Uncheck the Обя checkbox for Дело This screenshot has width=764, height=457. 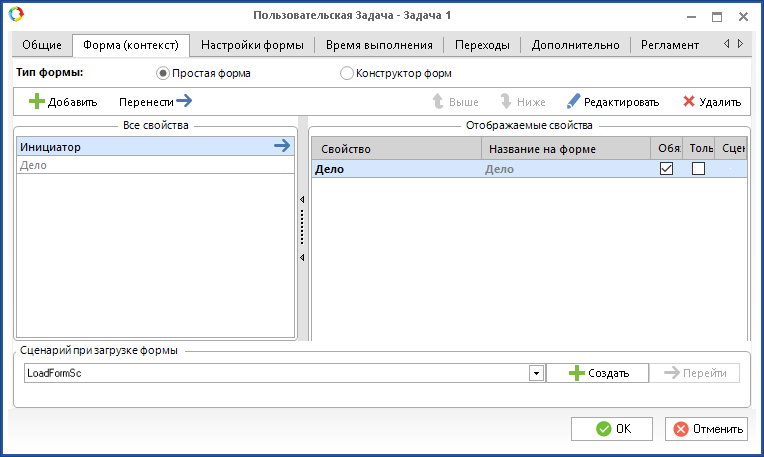click(667, 169)
